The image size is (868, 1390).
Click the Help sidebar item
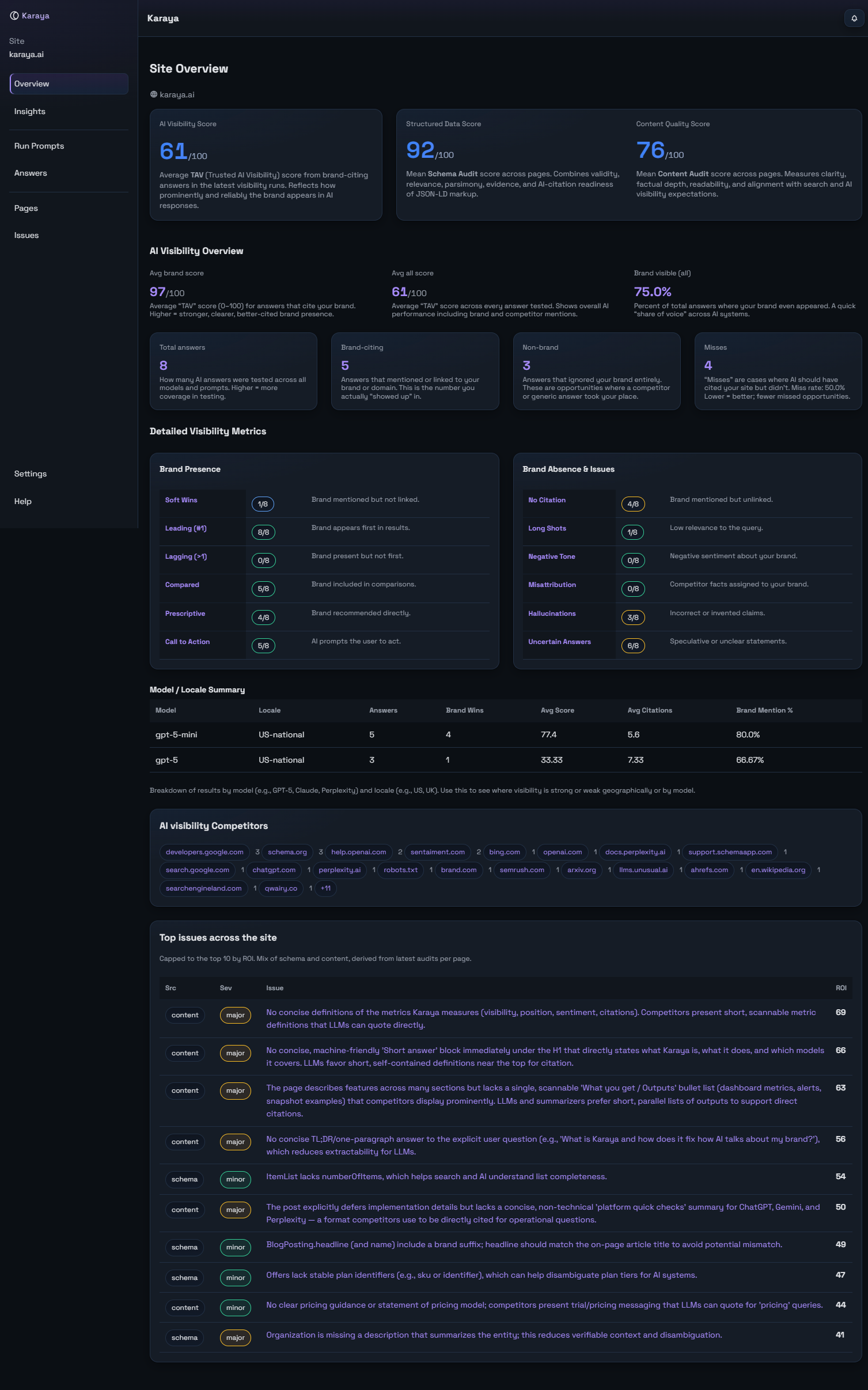coord(23,502)
